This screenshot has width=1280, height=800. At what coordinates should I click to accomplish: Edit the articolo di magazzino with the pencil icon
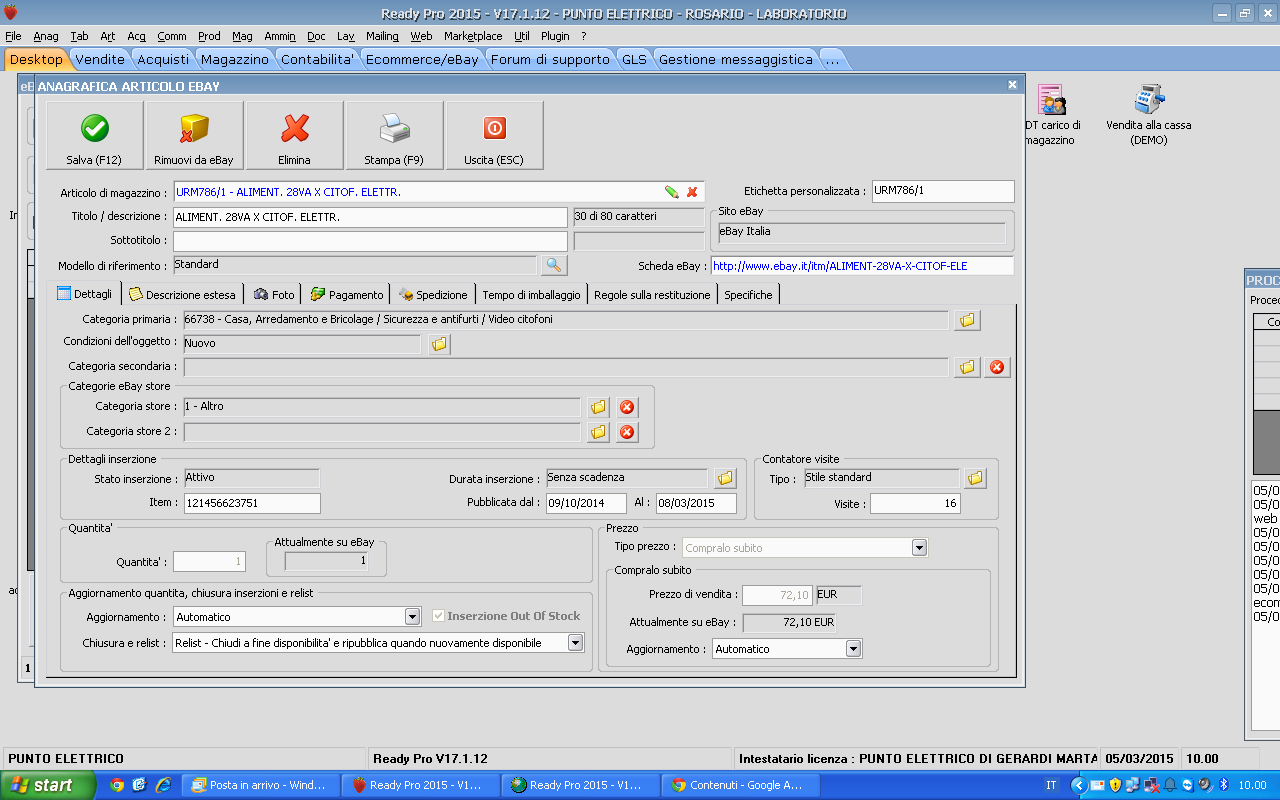tap(672, 192)
